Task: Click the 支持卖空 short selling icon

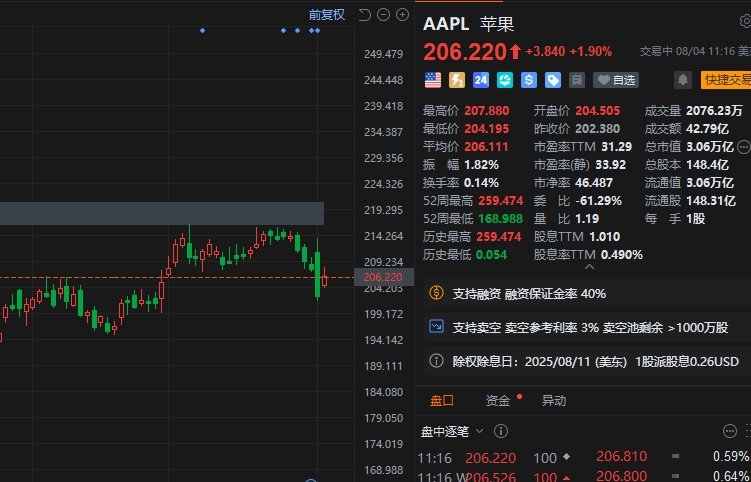Action: pyautogui.click(x=436, y=327)
